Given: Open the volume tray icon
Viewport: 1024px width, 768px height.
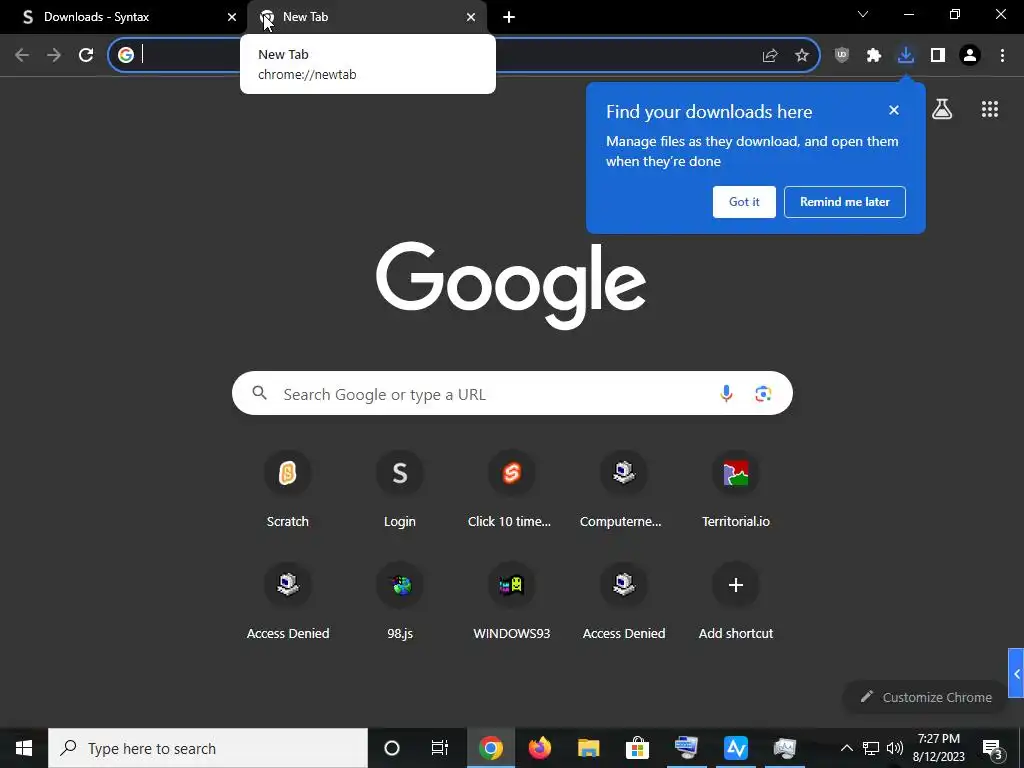Looking at the screenshot, I should (x=895, y=748).
